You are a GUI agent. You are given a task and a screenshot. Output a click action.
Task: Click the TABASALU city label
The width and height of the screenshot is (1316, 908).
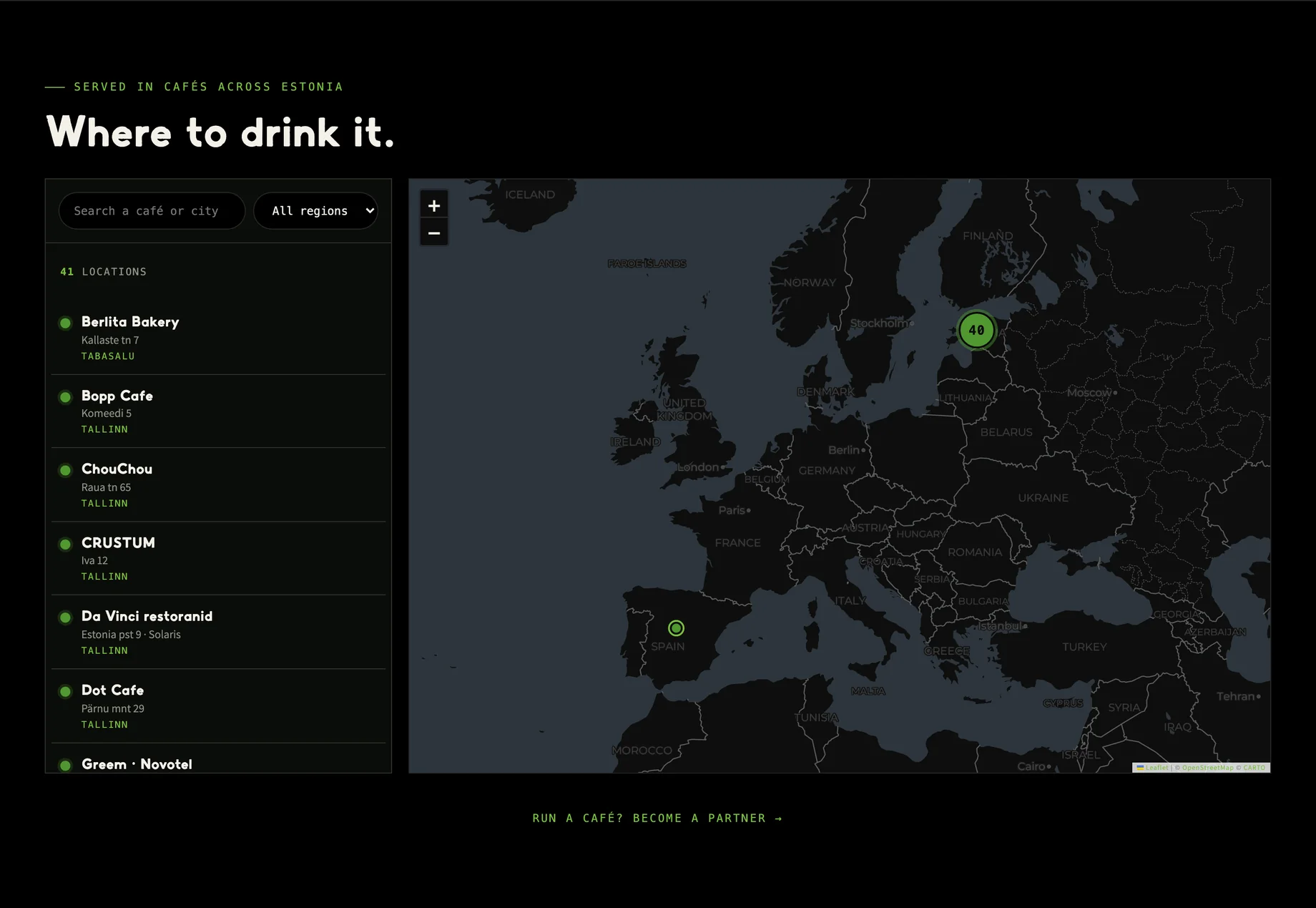[108, 356]
